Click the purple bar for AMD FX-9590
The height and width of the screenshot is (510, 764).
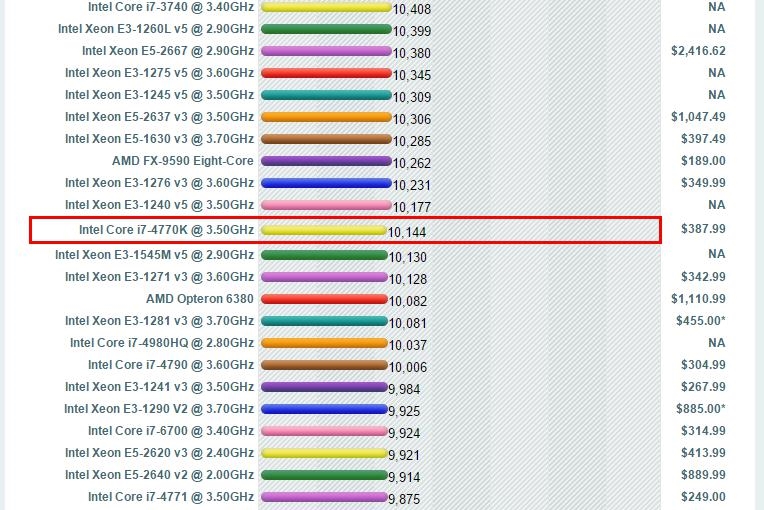(x=326, y=161)
